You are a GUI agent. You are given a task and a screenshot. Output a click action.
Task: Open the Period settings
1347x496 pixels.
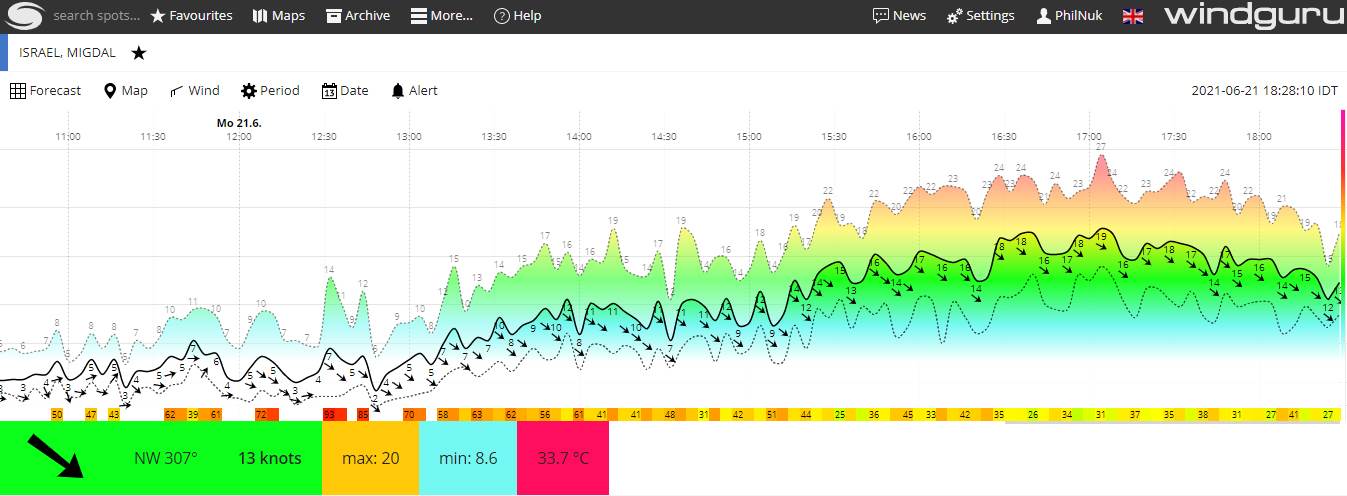pos(270,91)
